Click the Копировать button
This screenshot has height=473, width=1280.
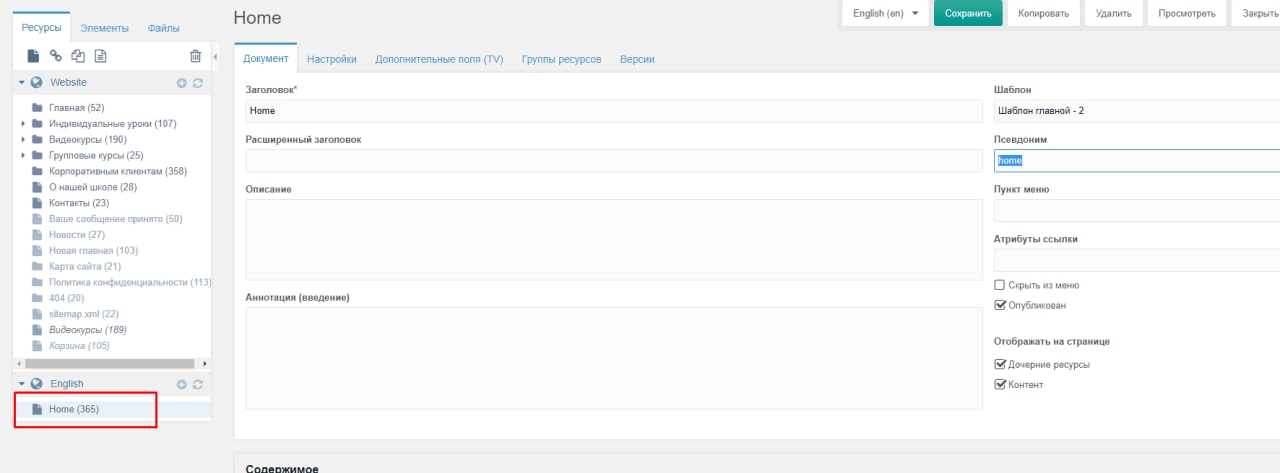click(1043, 14)
